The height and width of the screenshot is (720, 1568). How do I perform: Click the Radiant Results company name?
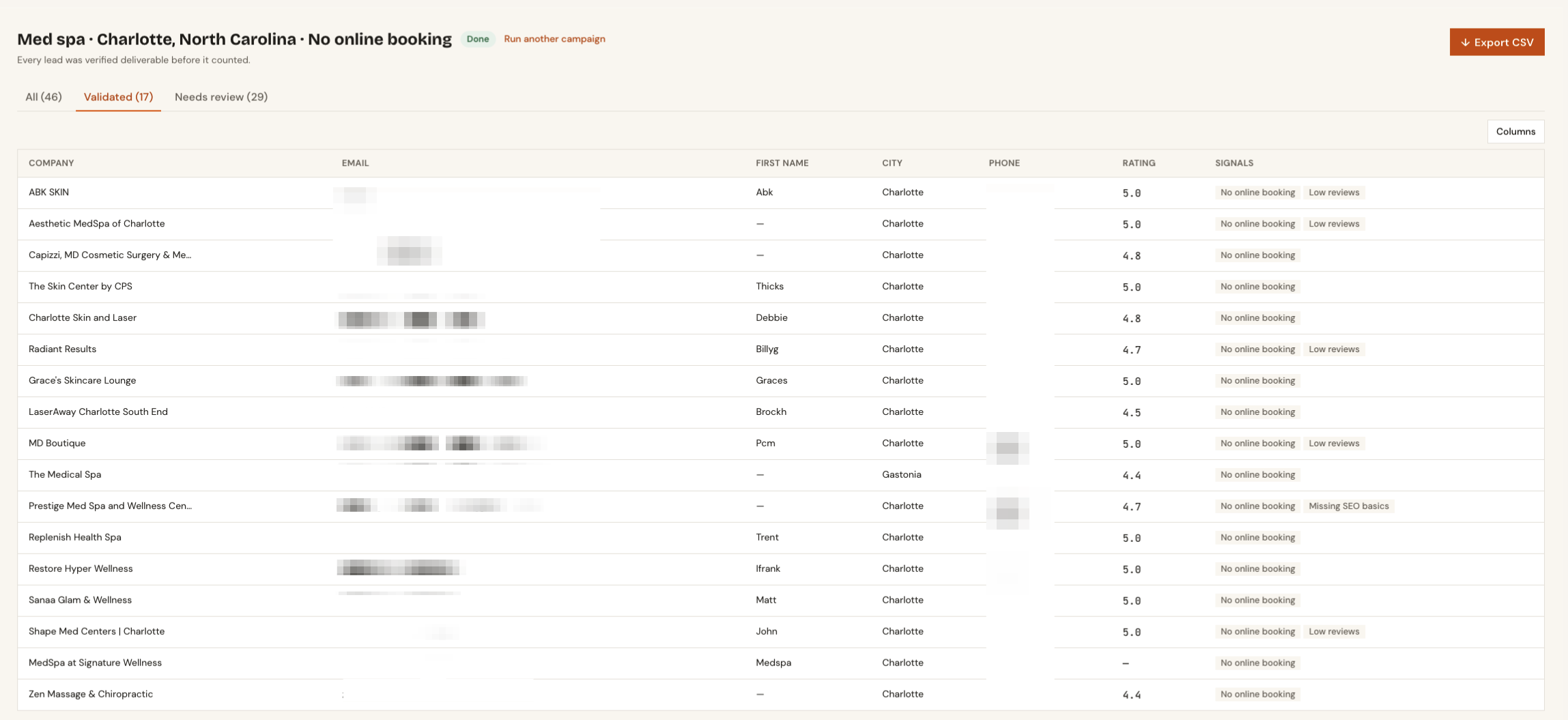click(62, 349)
